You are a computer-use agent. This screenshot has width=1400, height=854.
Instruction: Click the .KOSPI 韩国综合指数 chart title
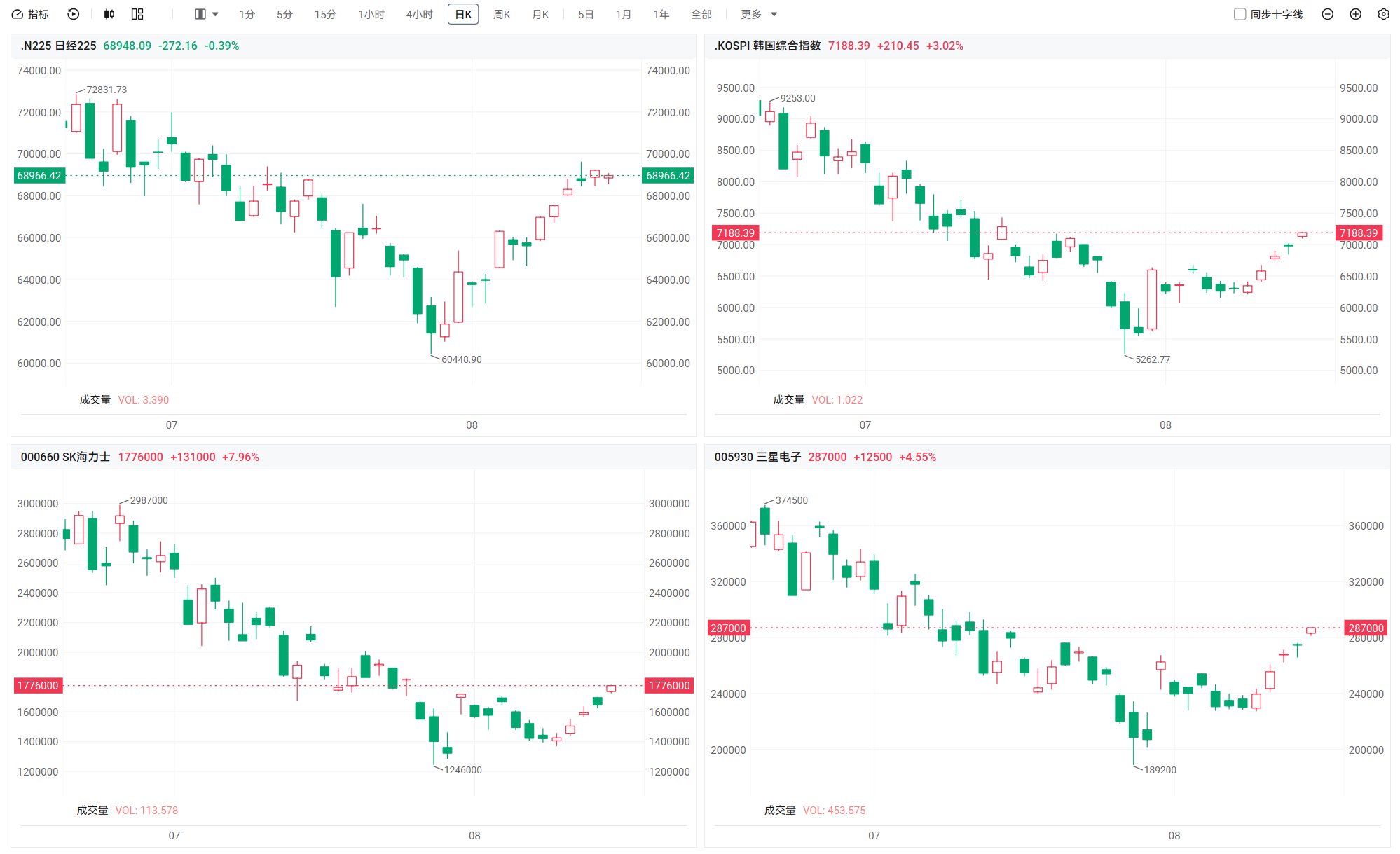[x=767, y=46]
